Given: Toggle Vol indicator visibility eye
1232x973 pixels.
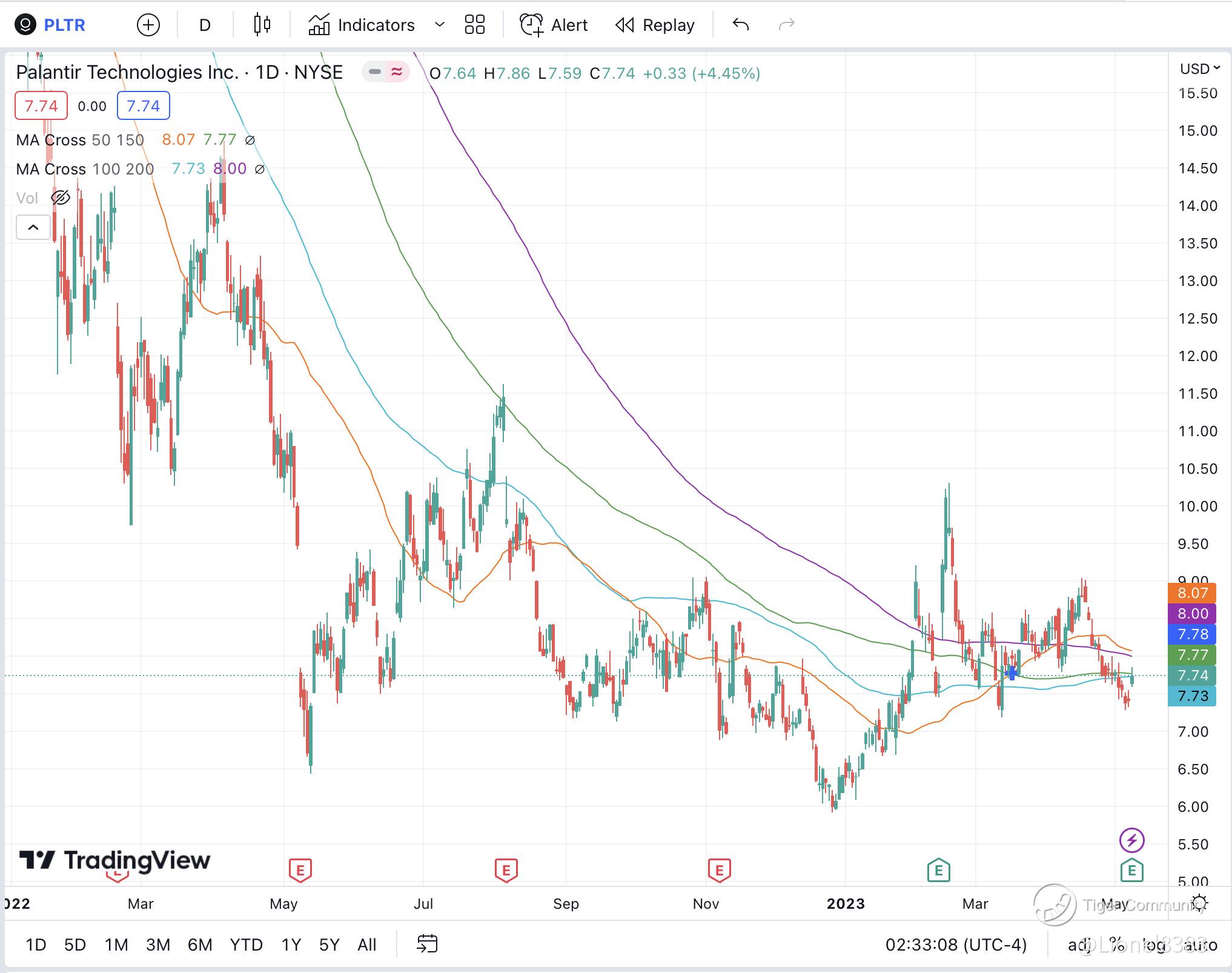Looking at the screenshot, I should point(61,198).
